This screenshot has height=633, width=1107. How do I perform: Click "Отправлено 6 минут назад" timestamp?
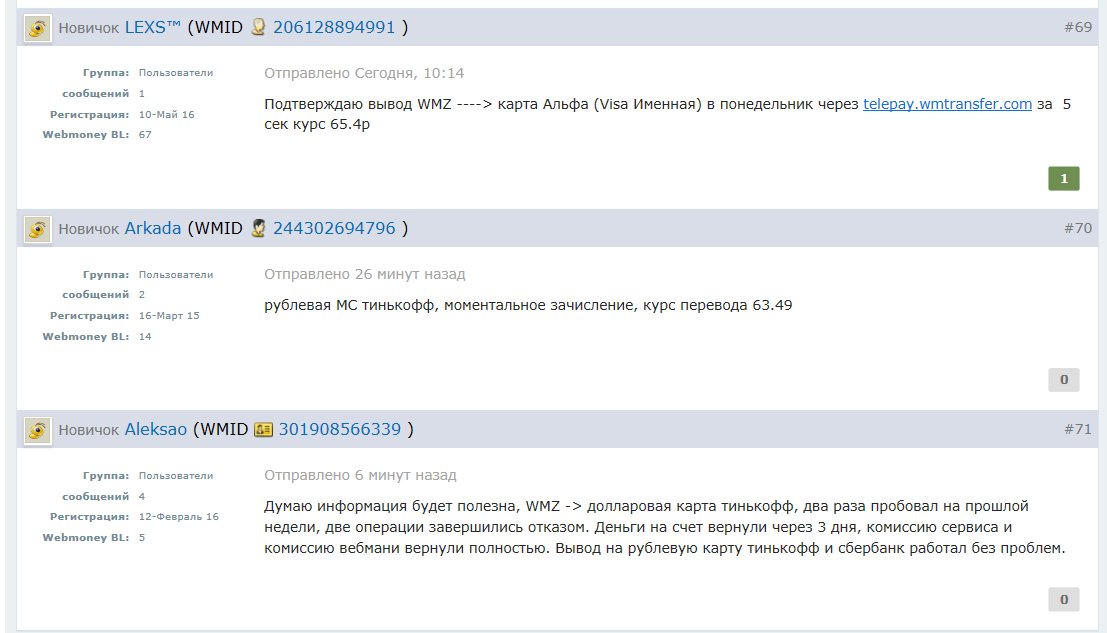tap(360, 476)
